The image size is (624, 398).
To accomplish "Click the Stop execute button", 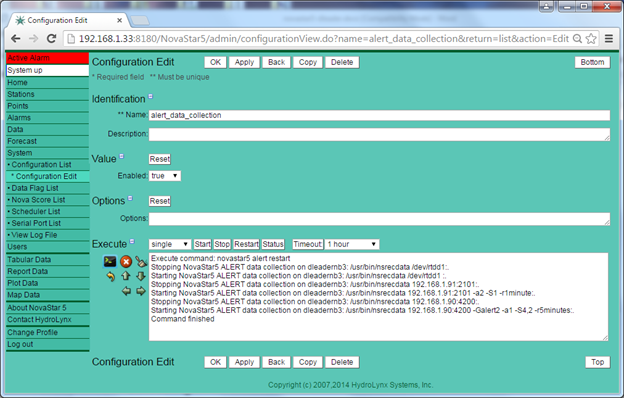I will pyautogui.click(x=222, y=244).
